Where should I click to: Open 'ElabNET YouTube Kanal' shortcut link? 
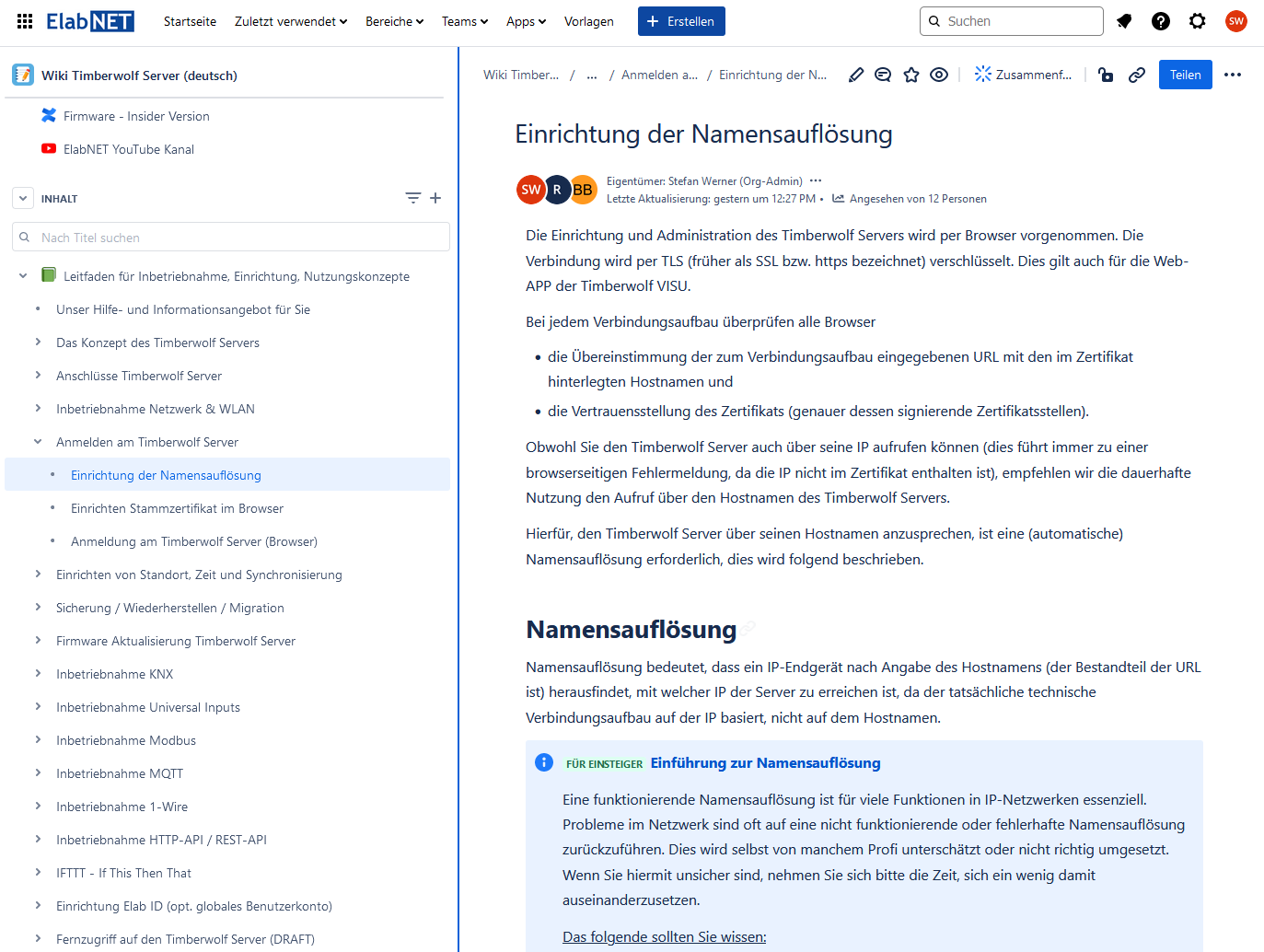129,149
